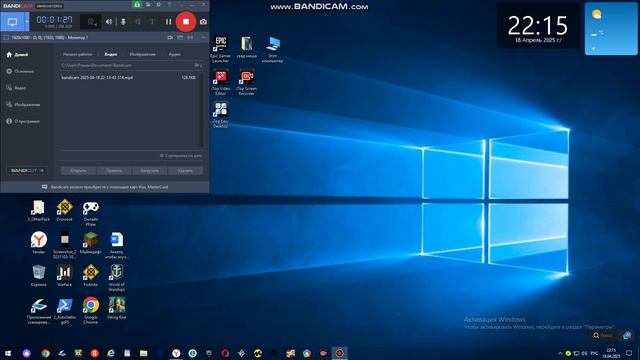Open the PowerShell script desktop shortcut
The width and height of the screenshot is (640, 360).
coord(64,311)
